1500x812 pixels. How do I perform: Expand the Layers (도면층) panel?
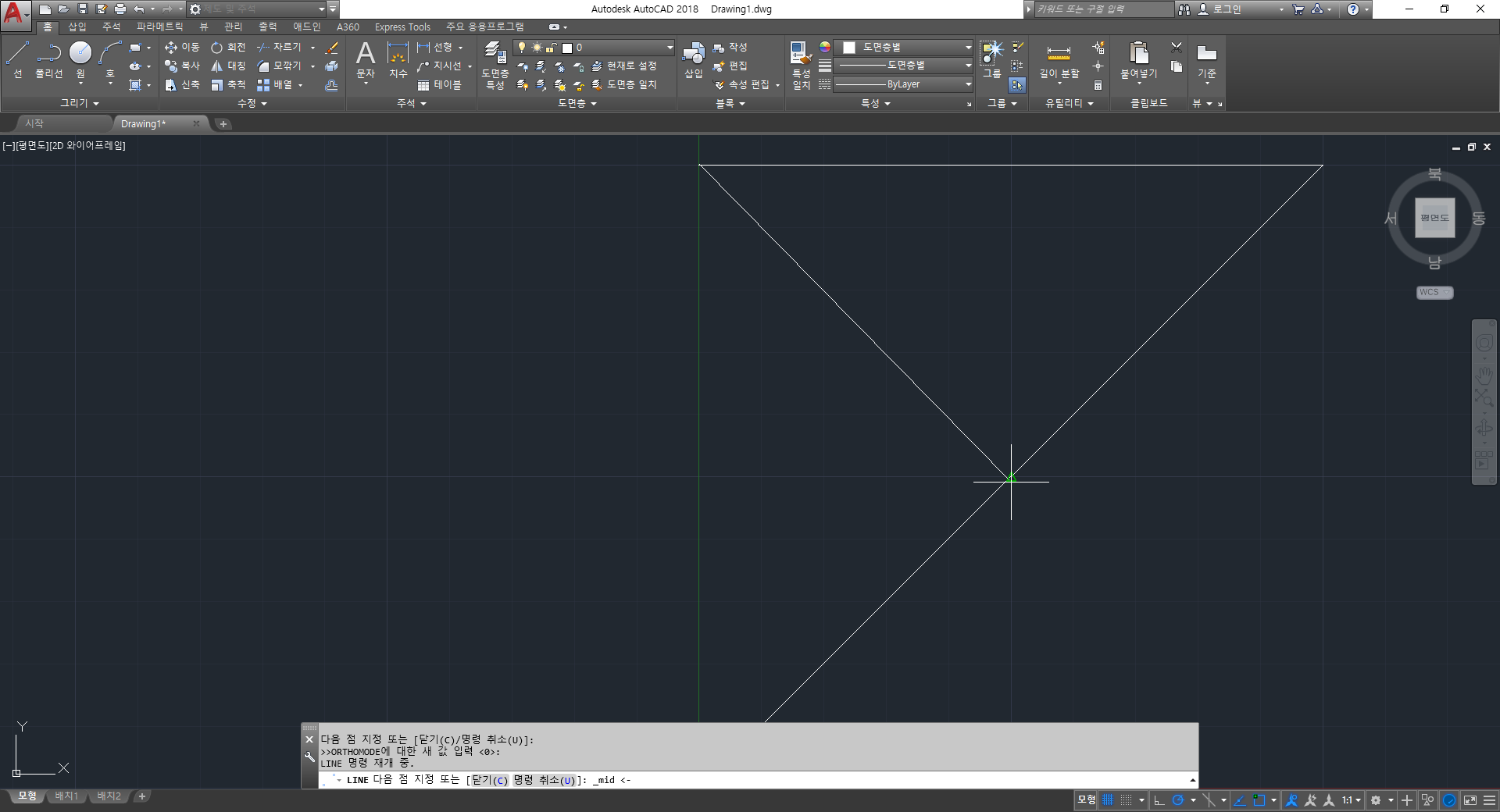[577, 103]
